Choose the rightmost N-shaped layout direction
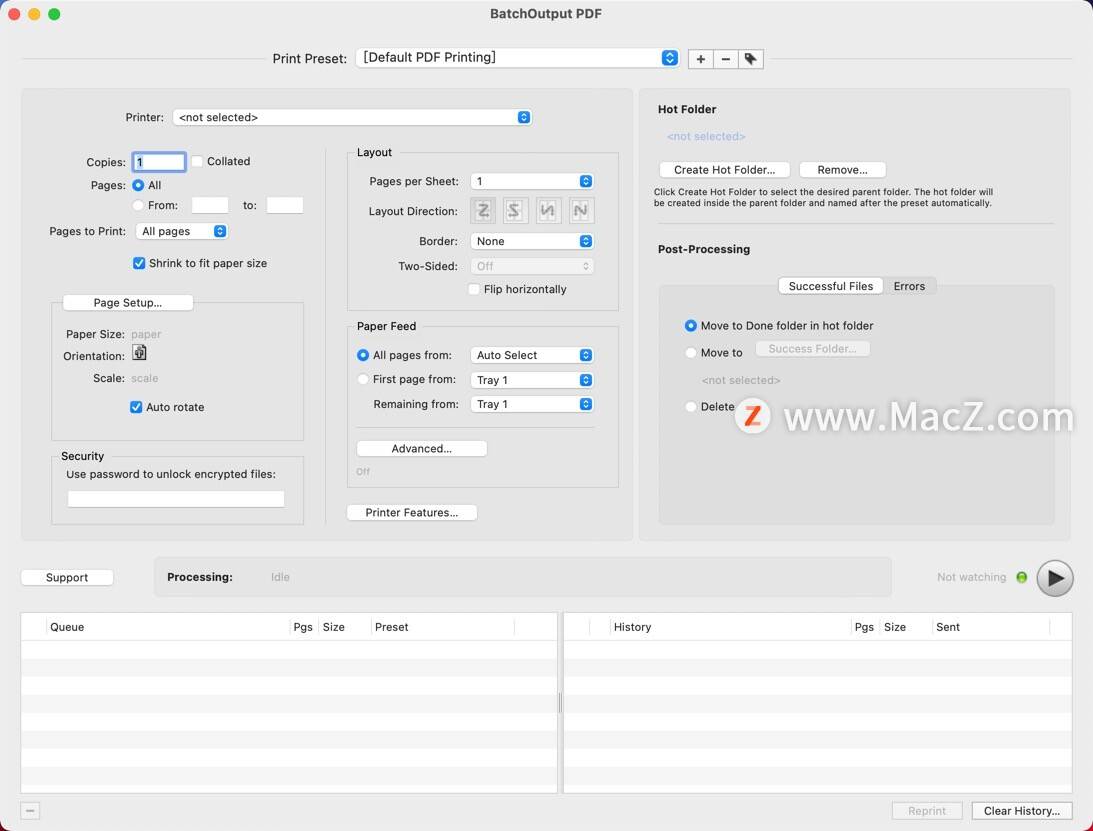This screenshot has width=1093, height=831. (x=581, y=211)
